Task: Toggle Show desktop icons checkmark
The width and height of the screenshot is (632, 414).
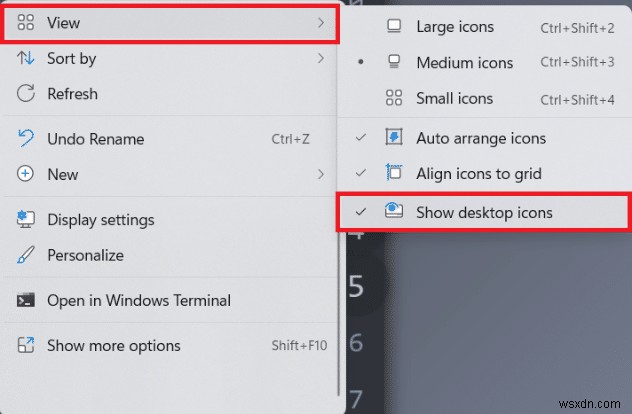Action: (361, 212)
